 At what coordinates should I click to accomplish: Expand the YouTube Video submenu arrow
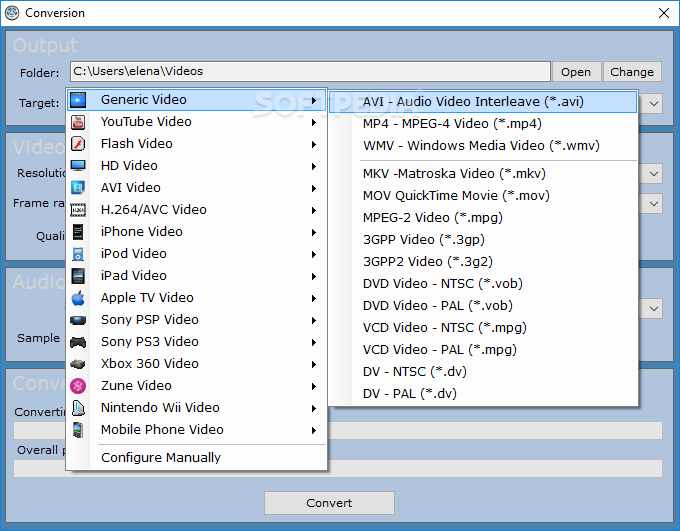point(314,123)
